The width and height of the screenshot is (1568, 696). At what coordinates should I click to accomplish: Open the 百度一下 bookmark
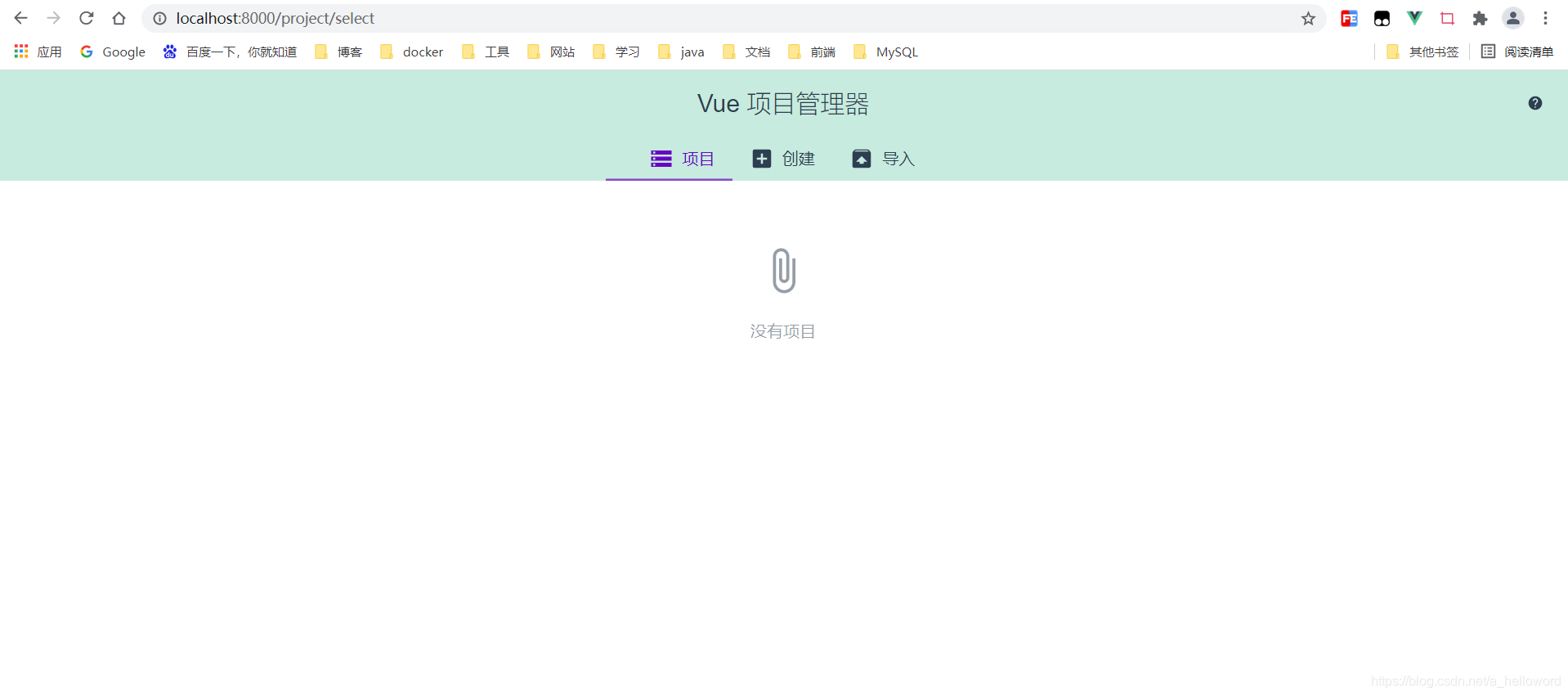pos(230,52)
